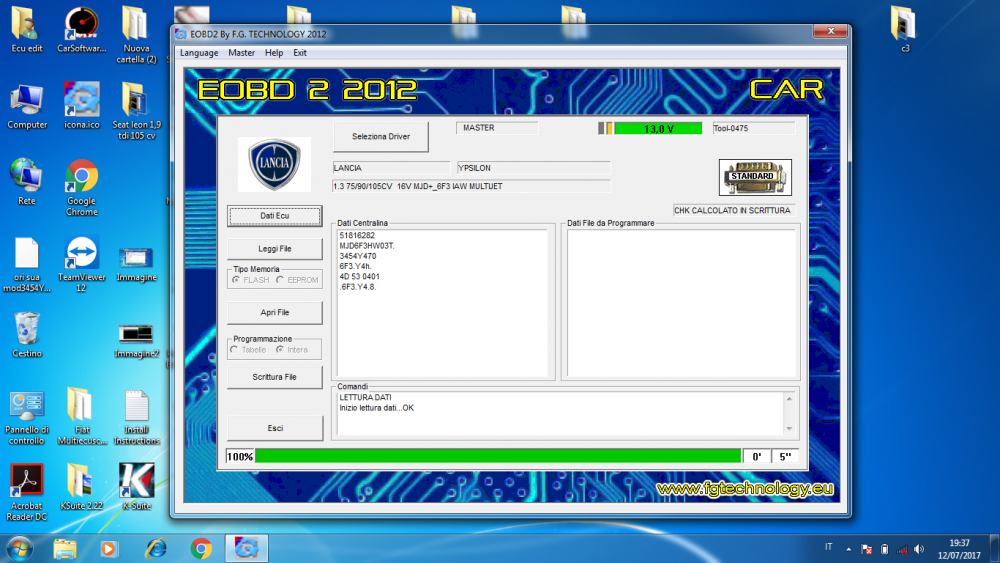Open Immagine2 file on desktop

point(136,340)
